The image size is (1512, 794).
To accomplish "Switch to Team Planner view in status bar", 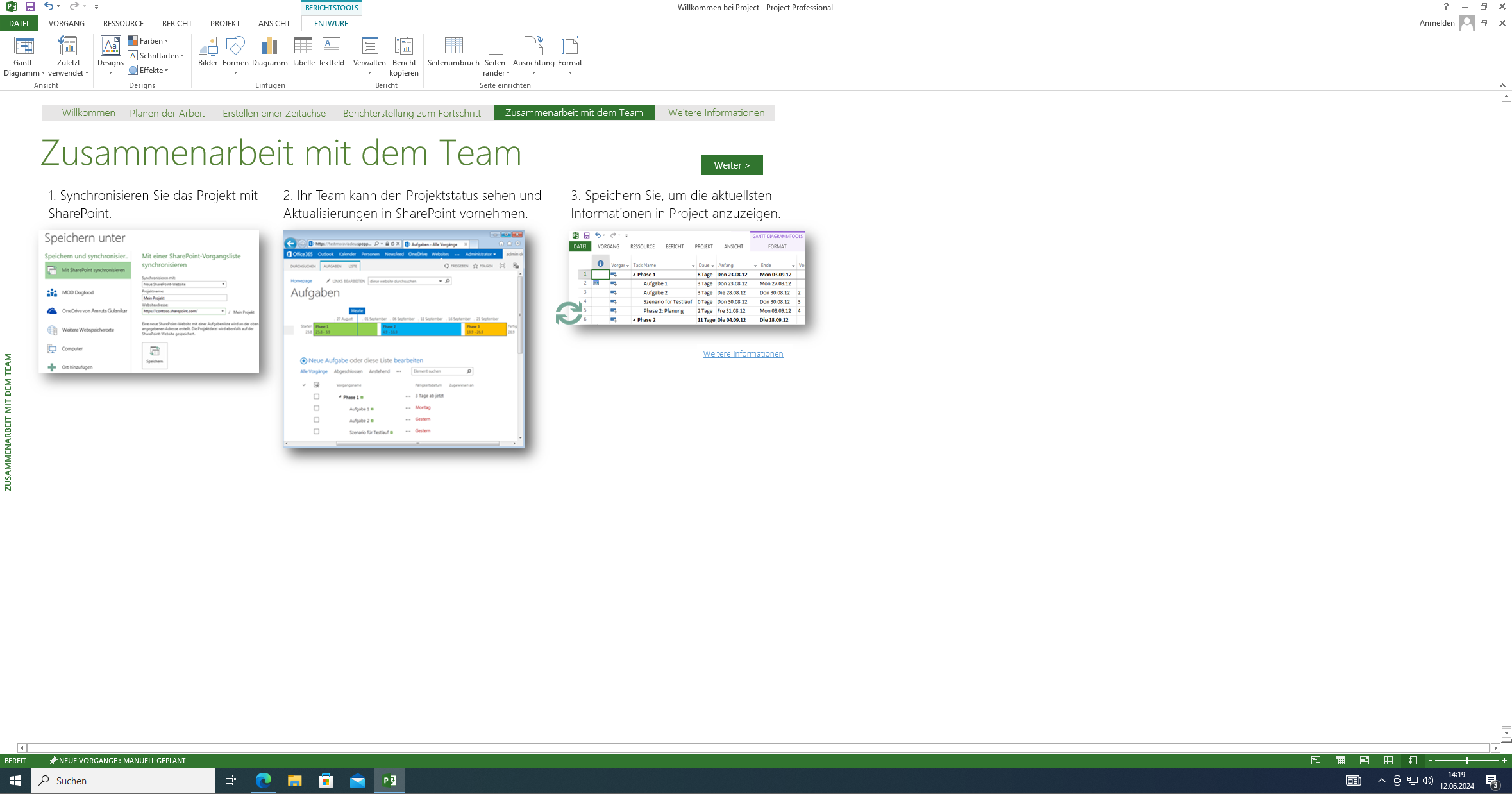I will point(1365,761).
